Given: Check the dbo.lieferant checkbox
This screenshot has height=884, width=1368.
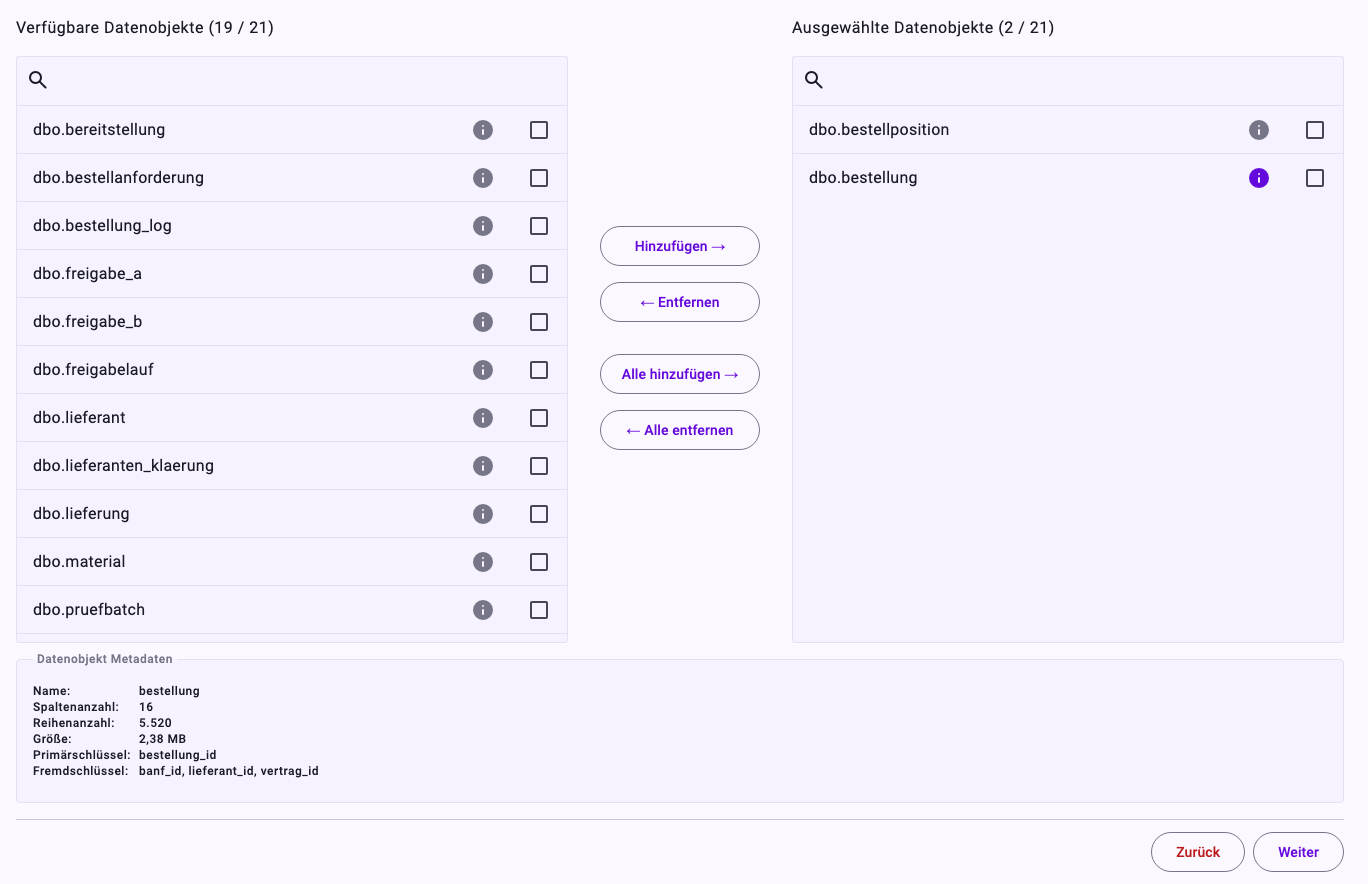Looking at the screenshot, I should tap(539, 418).
